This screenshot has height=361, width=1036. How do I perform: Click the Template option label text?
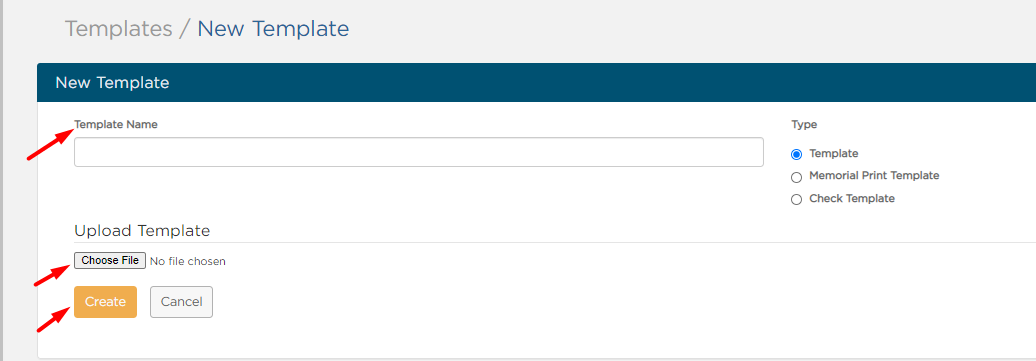coord(834,153)
